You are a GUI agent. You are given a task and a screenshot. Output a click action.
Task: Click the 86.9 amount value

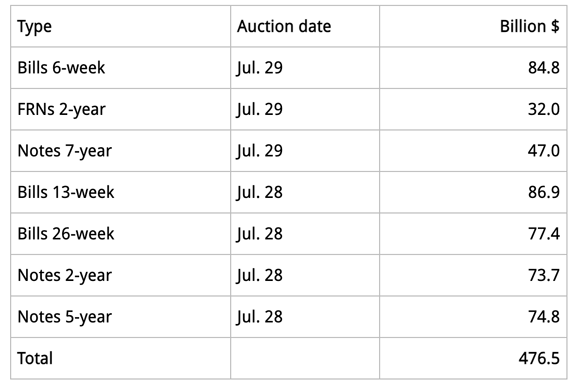coord(544,192)
